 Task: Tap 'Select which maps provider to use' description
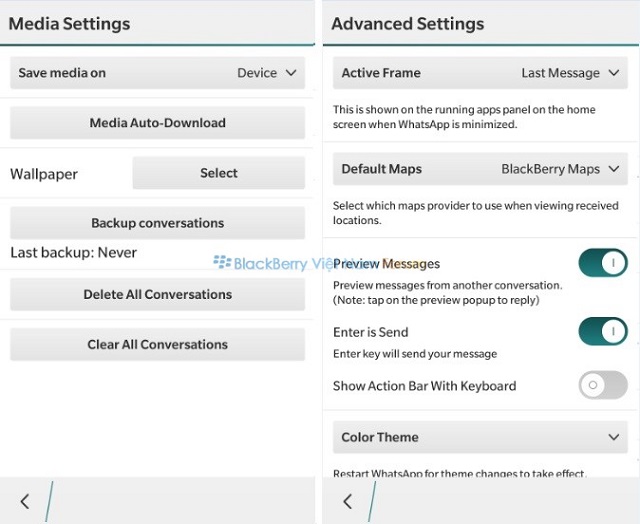pyautogui.click(x=476, y=213)
